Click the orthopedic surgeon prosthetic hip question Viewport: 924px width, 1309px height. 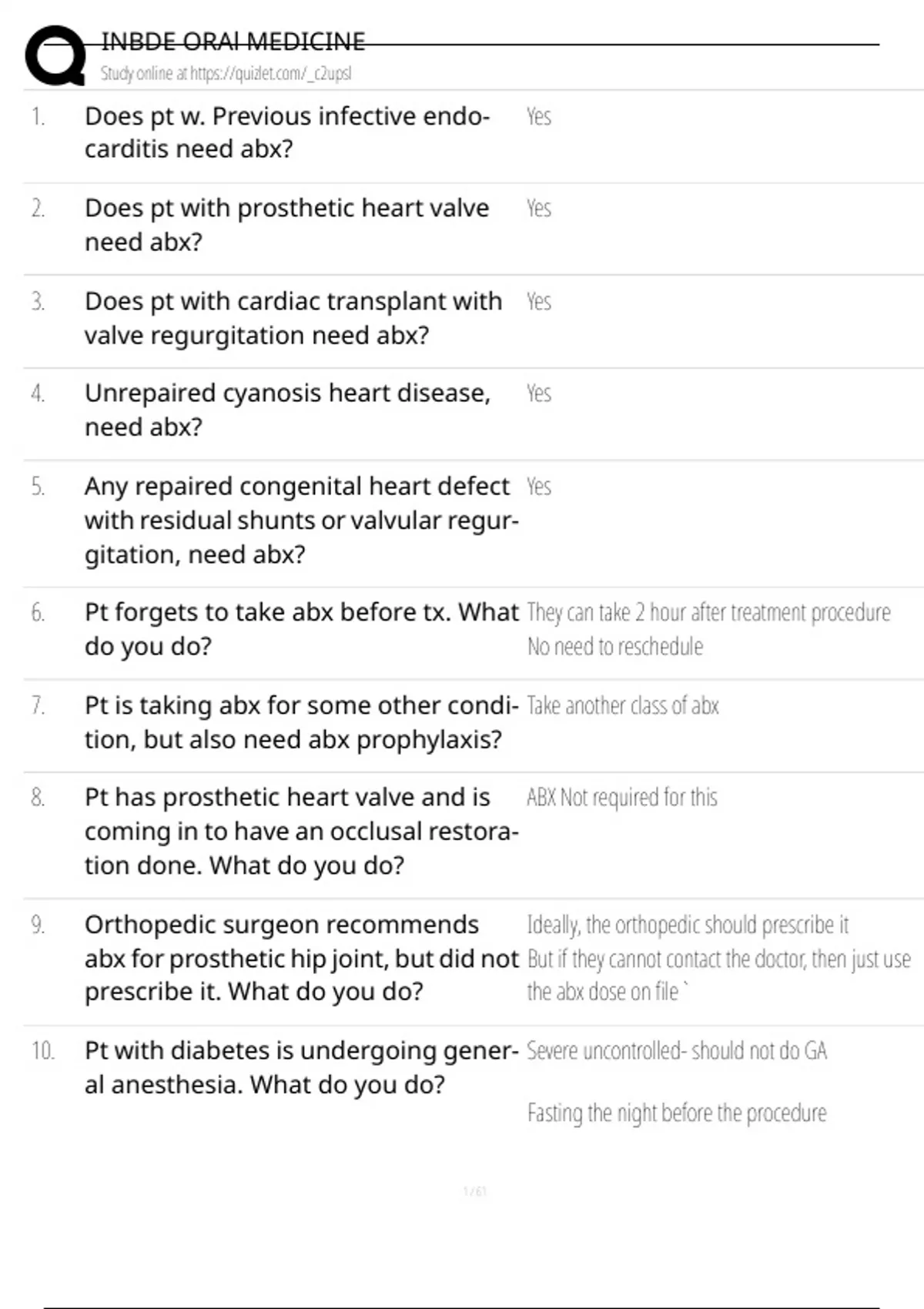[300, 958]
